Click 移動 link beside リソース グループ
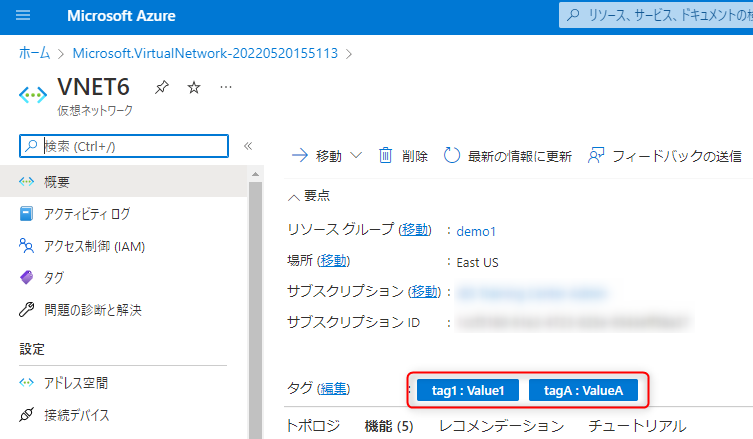Screen dimensions: 753x439 point(415,230)
